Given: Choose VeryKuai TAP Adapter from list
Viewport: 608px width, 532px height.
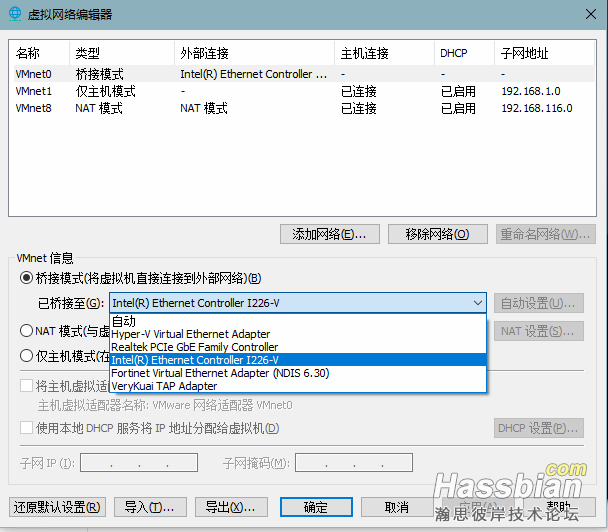Looking at the screenshot, I should (x=164, y=386).
